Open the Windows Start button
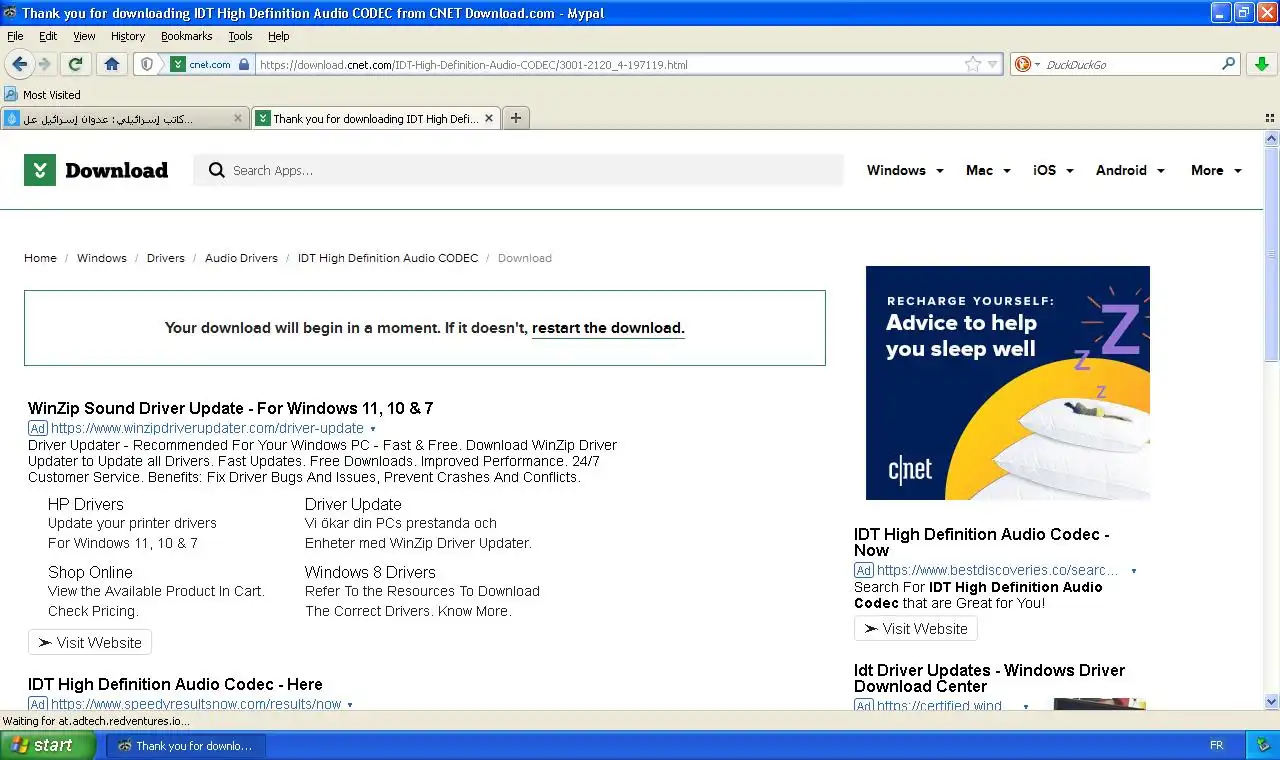The image size is (1280, 760). point(48,745)
